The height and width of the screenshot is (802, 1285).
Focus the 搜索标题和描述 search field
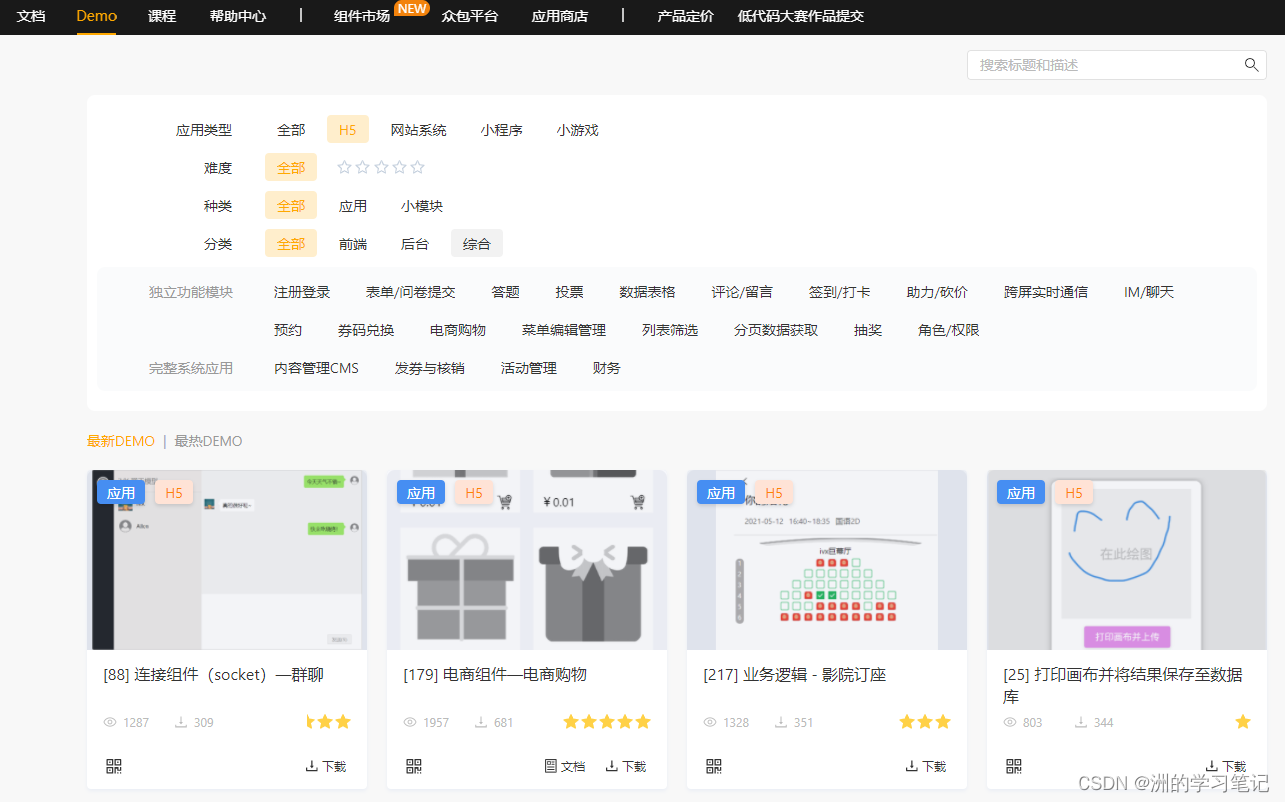pos(1117,65)
